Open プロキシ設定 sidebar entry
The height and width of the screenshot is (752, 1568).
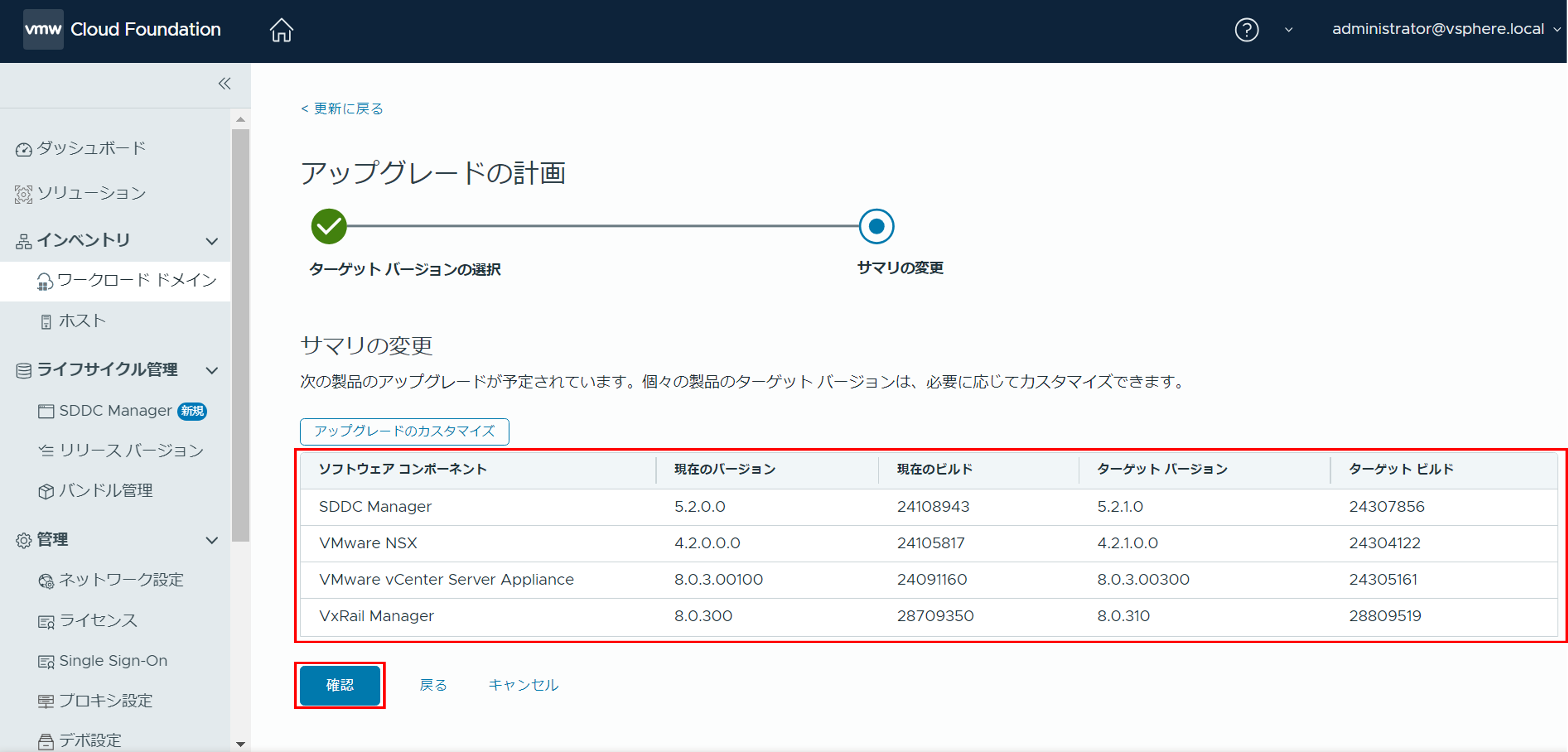coord(106,700)
